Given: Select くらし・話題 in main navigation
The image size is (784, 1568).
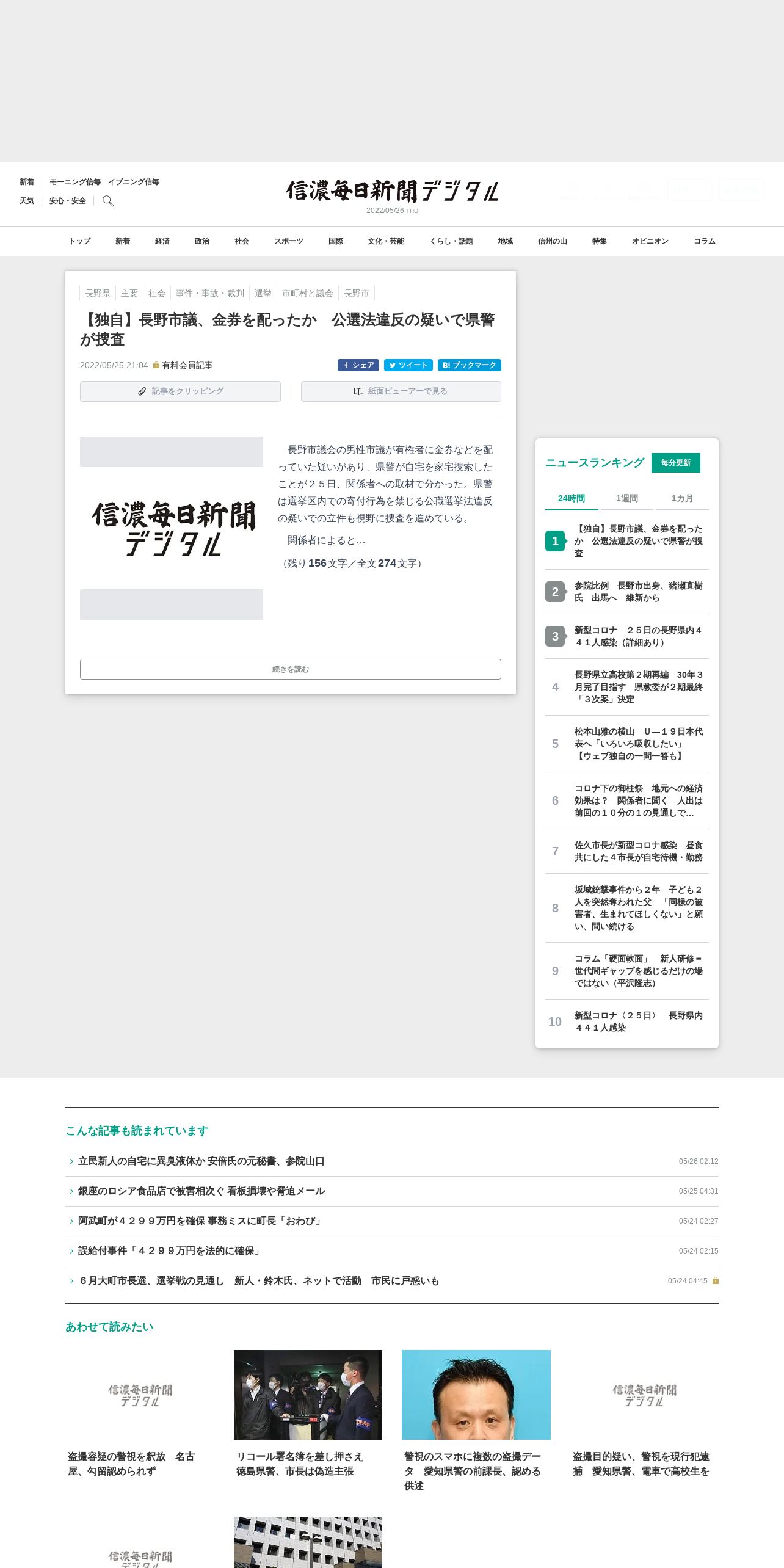Looking at the screenshot, I should [451, 241].
